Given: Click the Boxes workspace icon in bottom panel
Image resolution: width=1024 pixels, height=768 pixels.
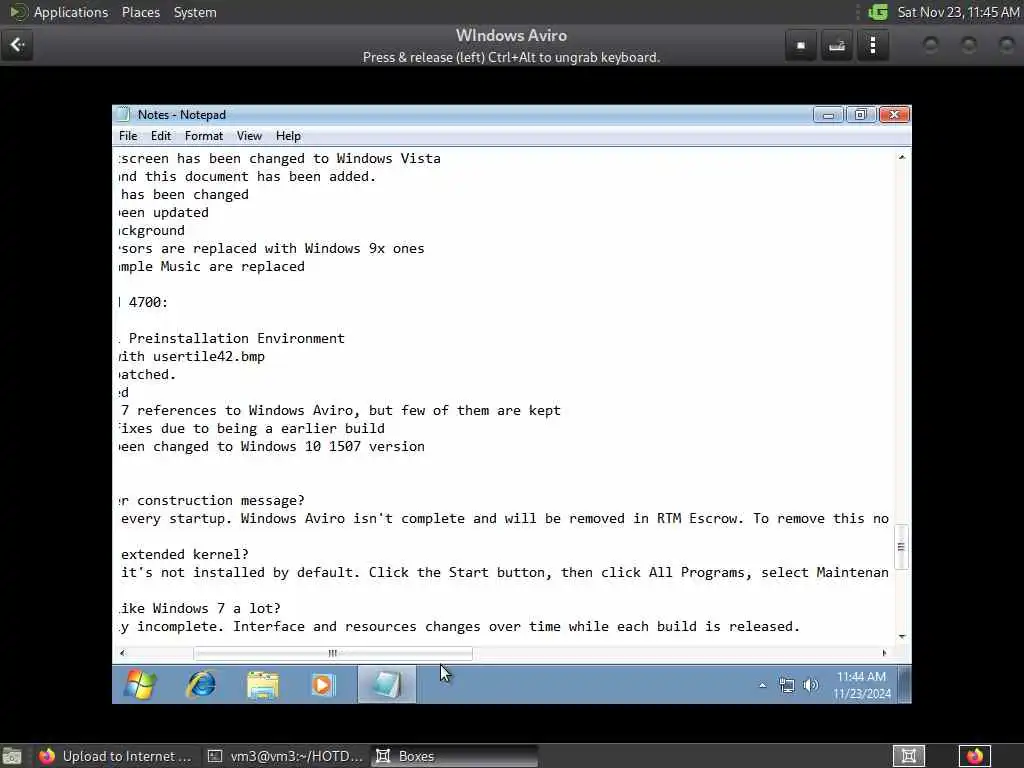Looking at the screenshot, I should coord(908,756).
